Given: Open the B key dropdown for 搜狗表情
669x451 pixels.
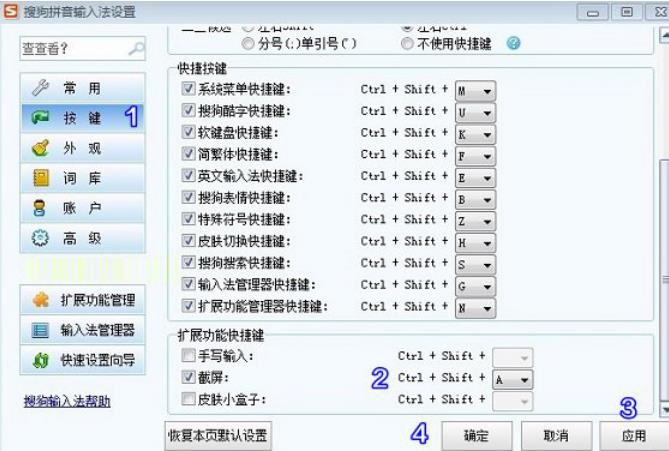Looking at the screenshot, I should pos(475,200).
